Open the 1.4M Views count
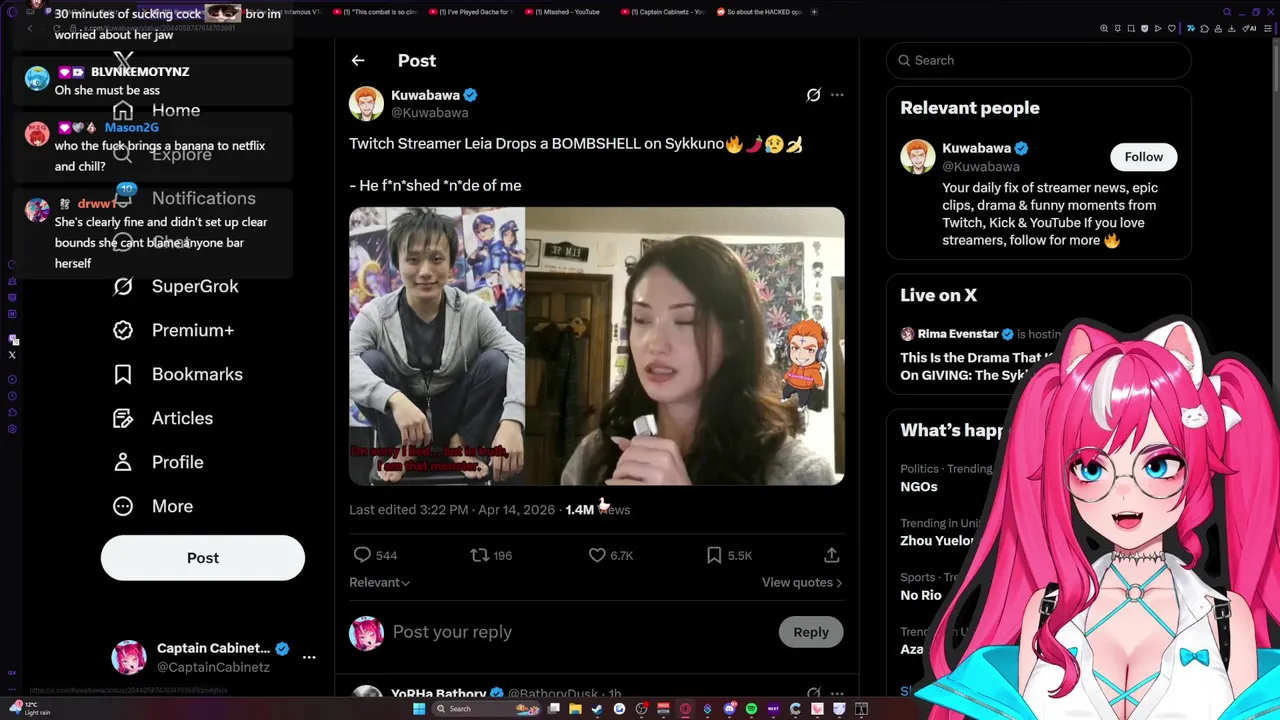Image resolution: width=1280 pixels, height=720 pixels. click(x=598, y=510)
